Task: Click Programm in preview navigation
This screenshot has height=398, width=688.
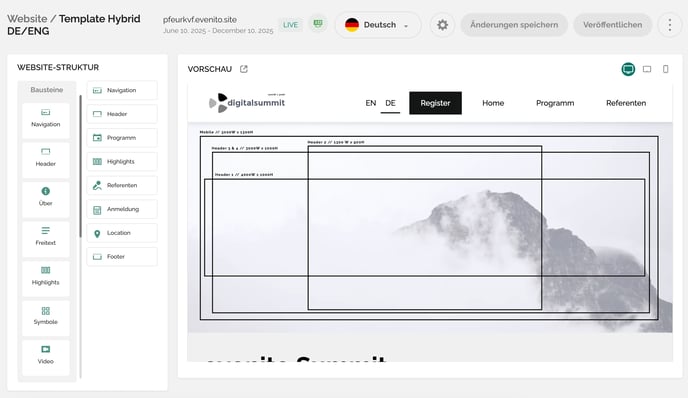Action: pyautogui.click(x=555, y=103)
